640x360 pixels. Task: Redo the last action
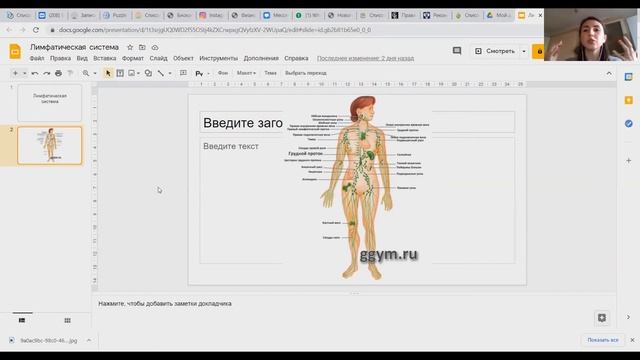(47, 73)
